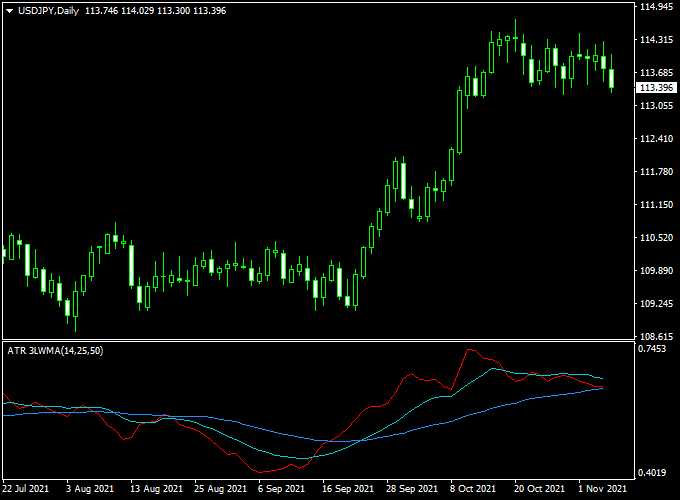Click the 13 Aug 2021 date label
Viewport: 680px width, 500px height.
pyautogui.click(x=157, y=489)
